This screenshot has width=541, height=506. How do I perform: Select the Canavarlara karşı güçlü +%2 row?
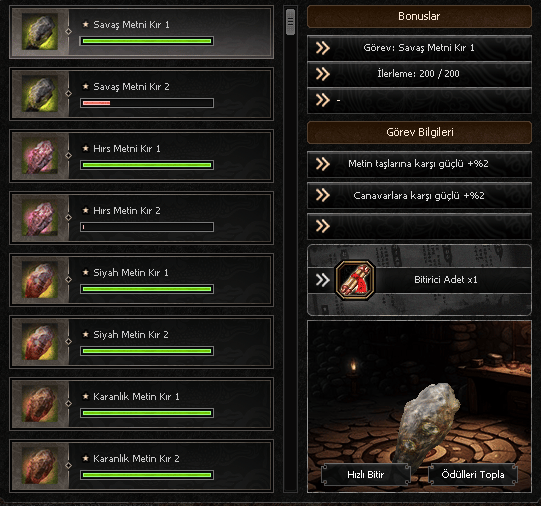419,196
